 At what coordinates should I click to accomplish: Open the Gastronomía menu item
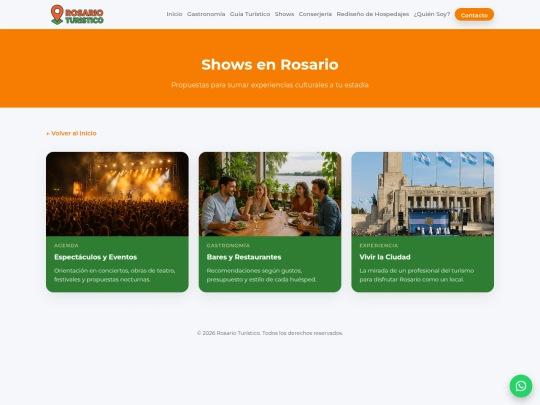[206, 14]
